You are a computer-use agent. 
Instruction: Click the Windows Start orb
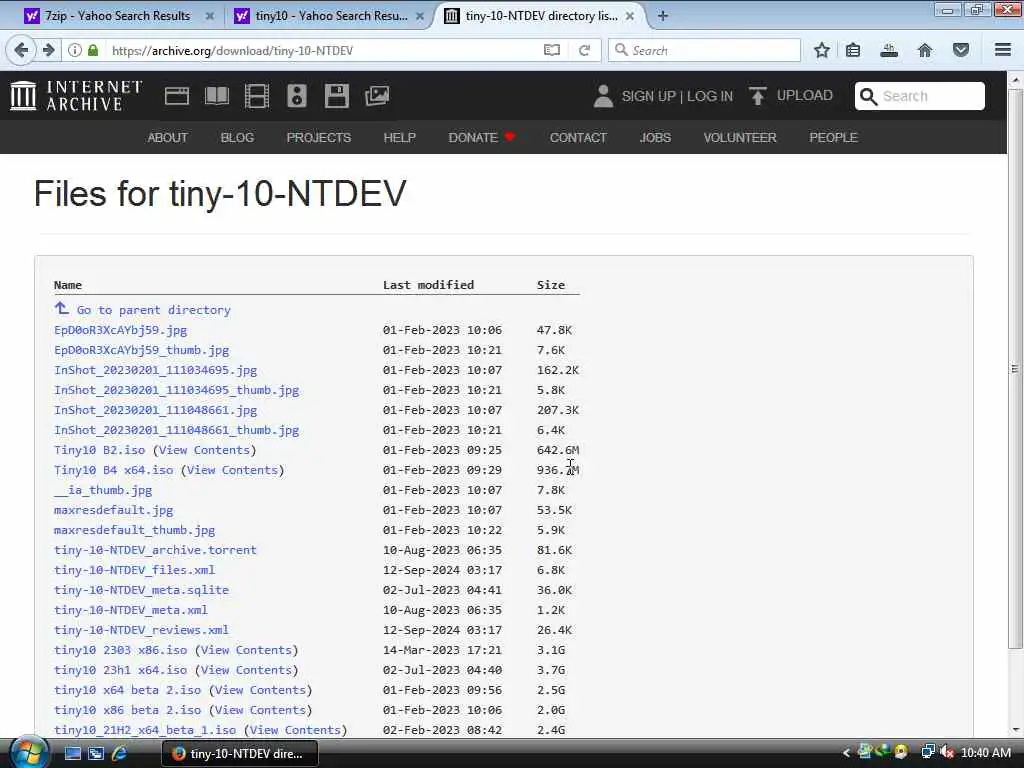tap(29, 753)
